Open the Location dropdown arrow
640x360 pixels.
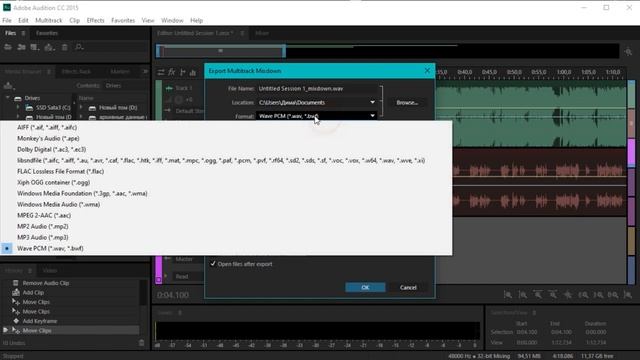(x=372, y=102)
